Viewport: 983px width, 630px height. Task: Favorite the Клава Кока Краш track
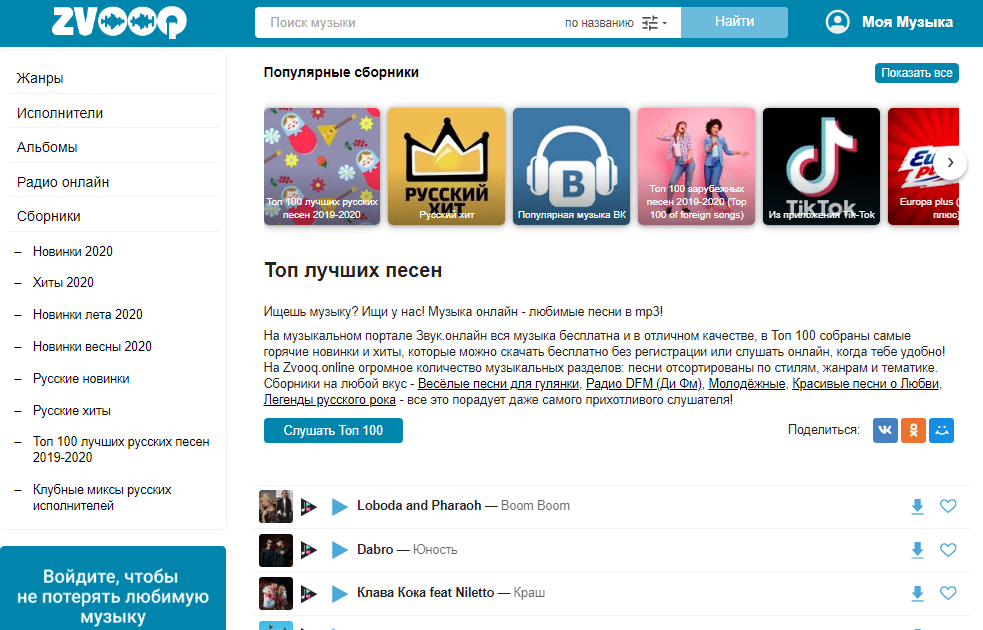coord(948,593)
